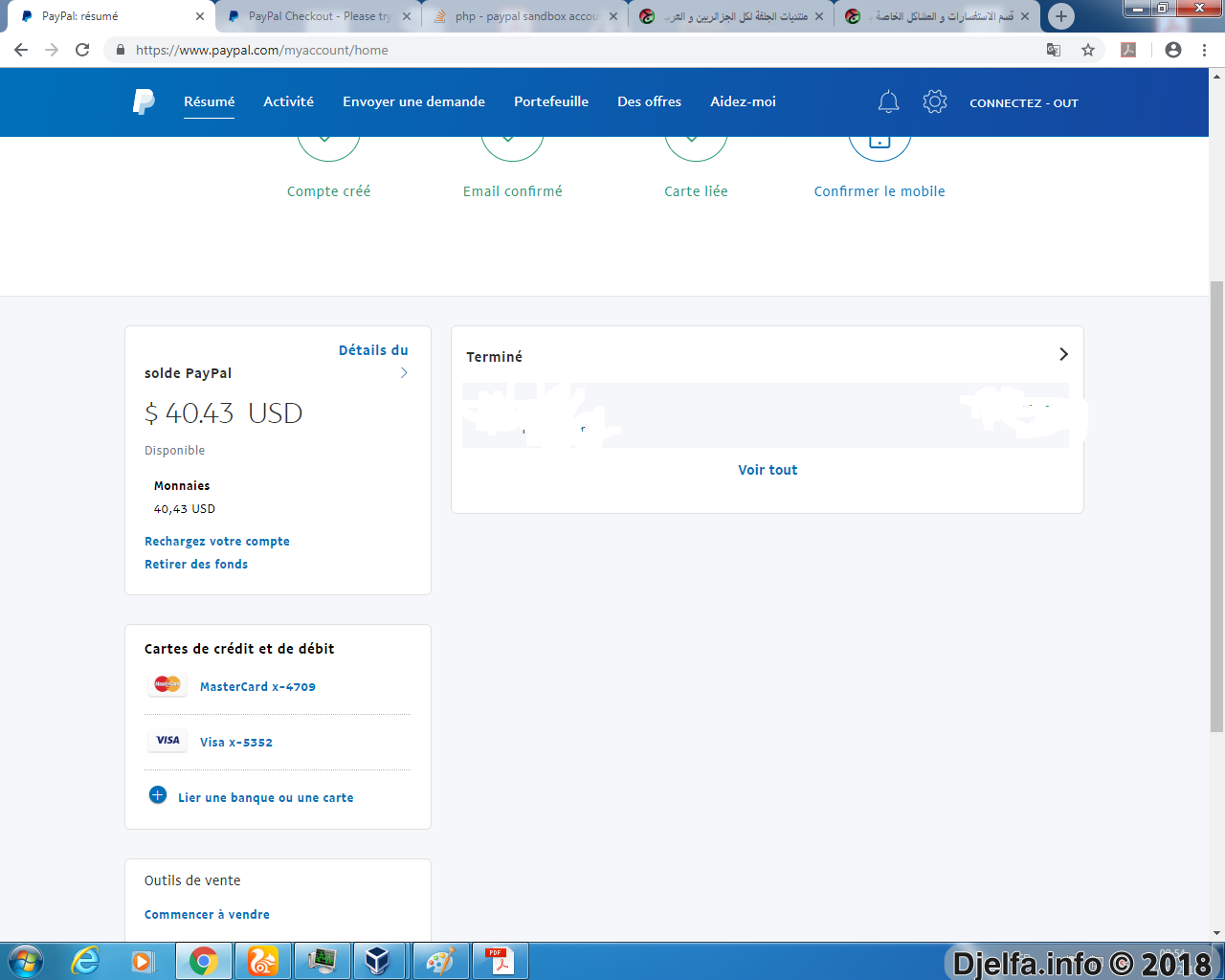Image resolution: width=1225 pixels, height=980 pixels.
Task: Open Envoyer une demande menu
Action: coord(414,101)
